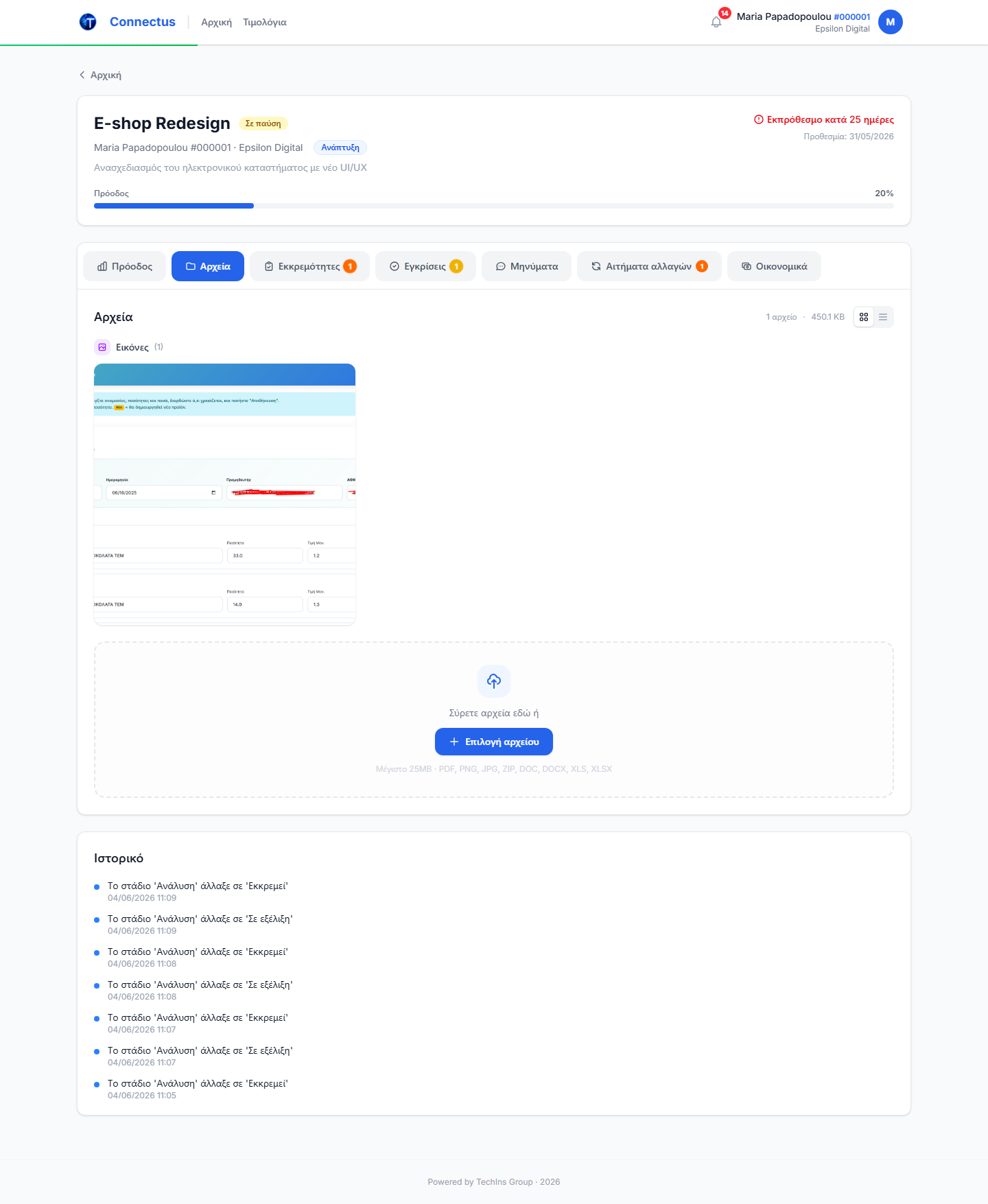Select the Αρχεία tab

click(x=208, y=266)
